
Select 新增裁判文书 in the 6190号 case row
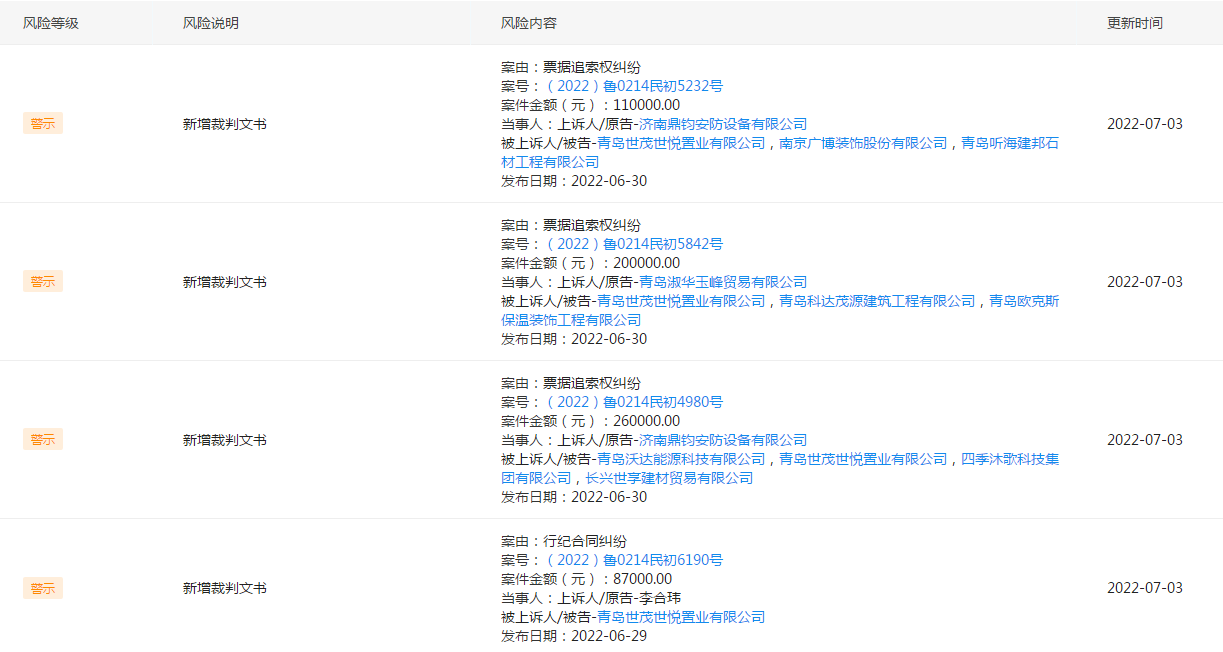[x=225, y=588]
